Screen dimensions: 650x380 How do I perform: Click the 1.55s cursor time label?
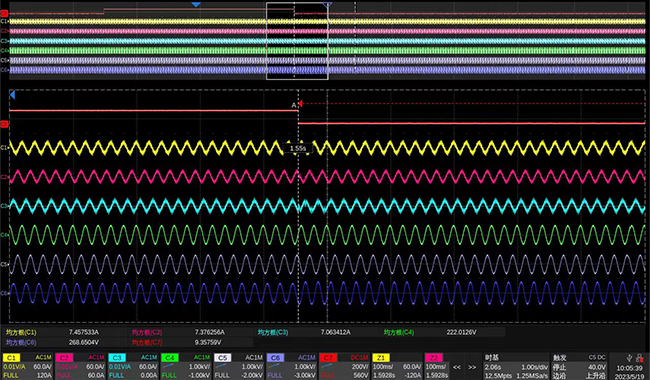[x=298, y=148]
